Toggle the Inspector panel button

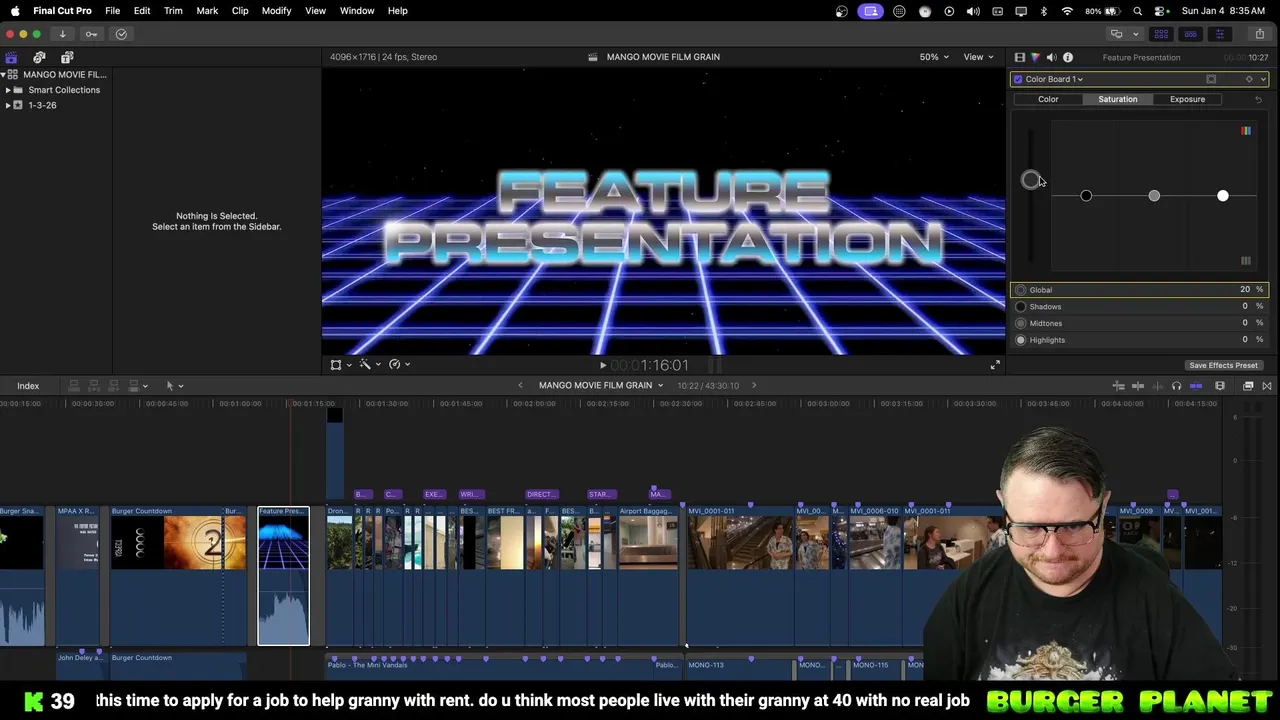point(1220,34)
